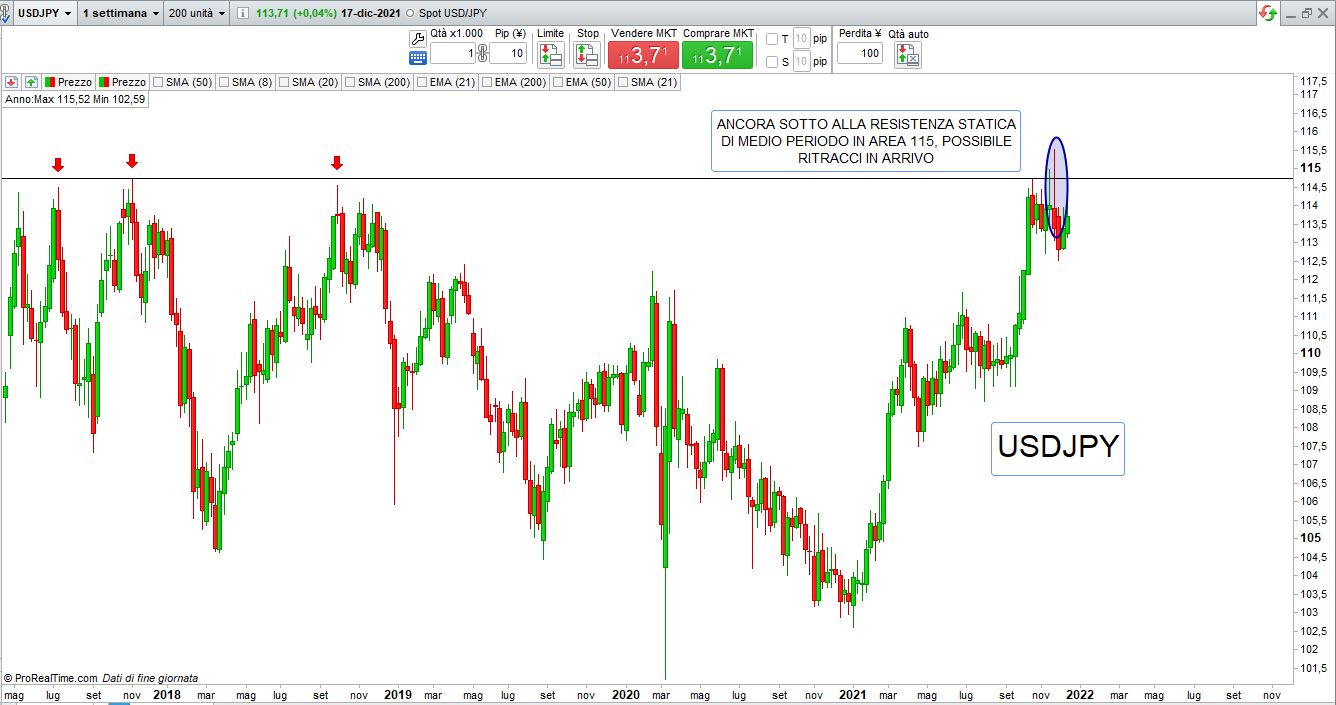Click the green up-arrow indicator icon
This screenshot has height=705, width=1336.
coord(31,82)
